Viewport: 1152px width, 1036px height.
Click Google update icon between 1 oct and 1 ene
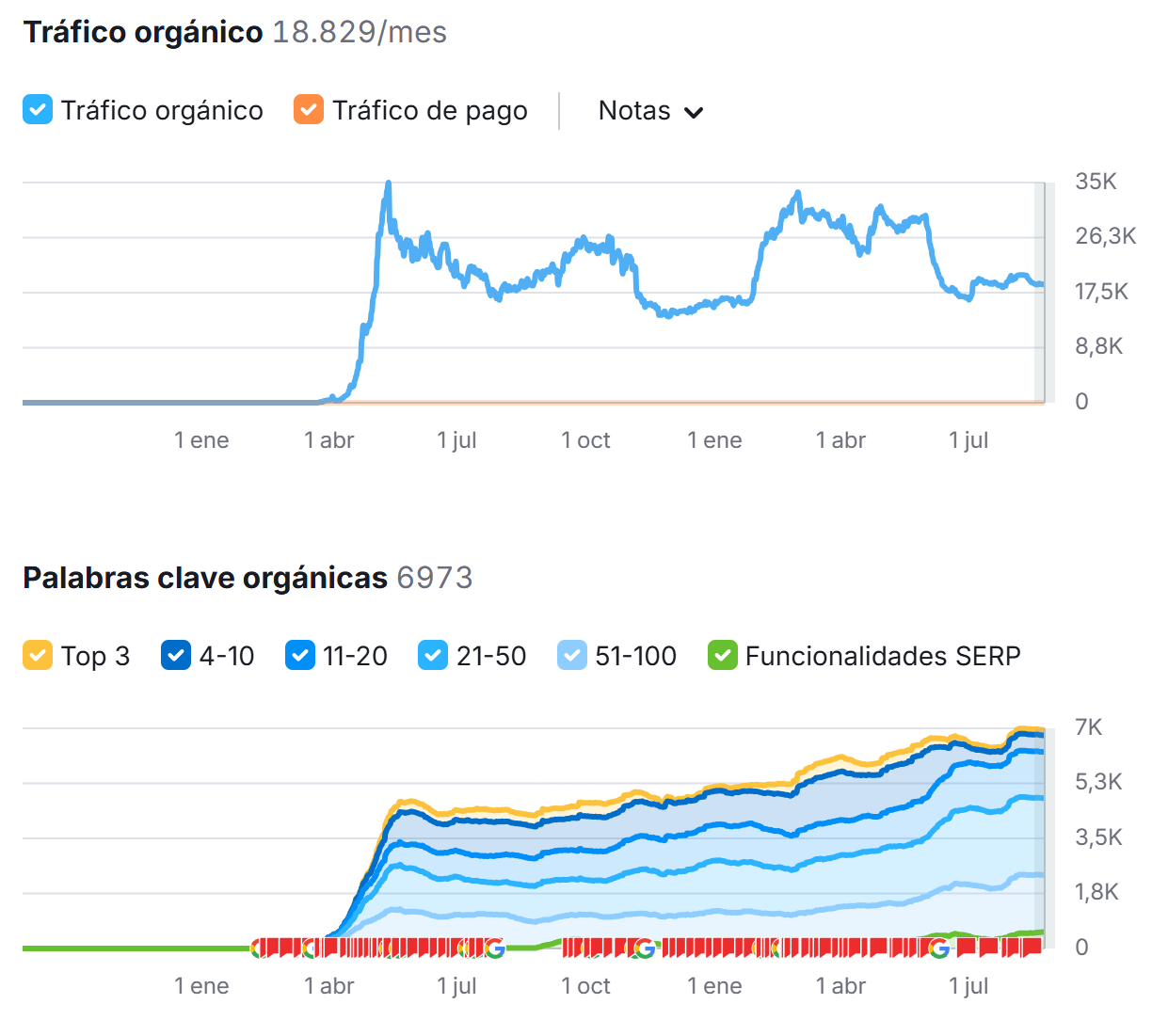click(x=645, y=948)
